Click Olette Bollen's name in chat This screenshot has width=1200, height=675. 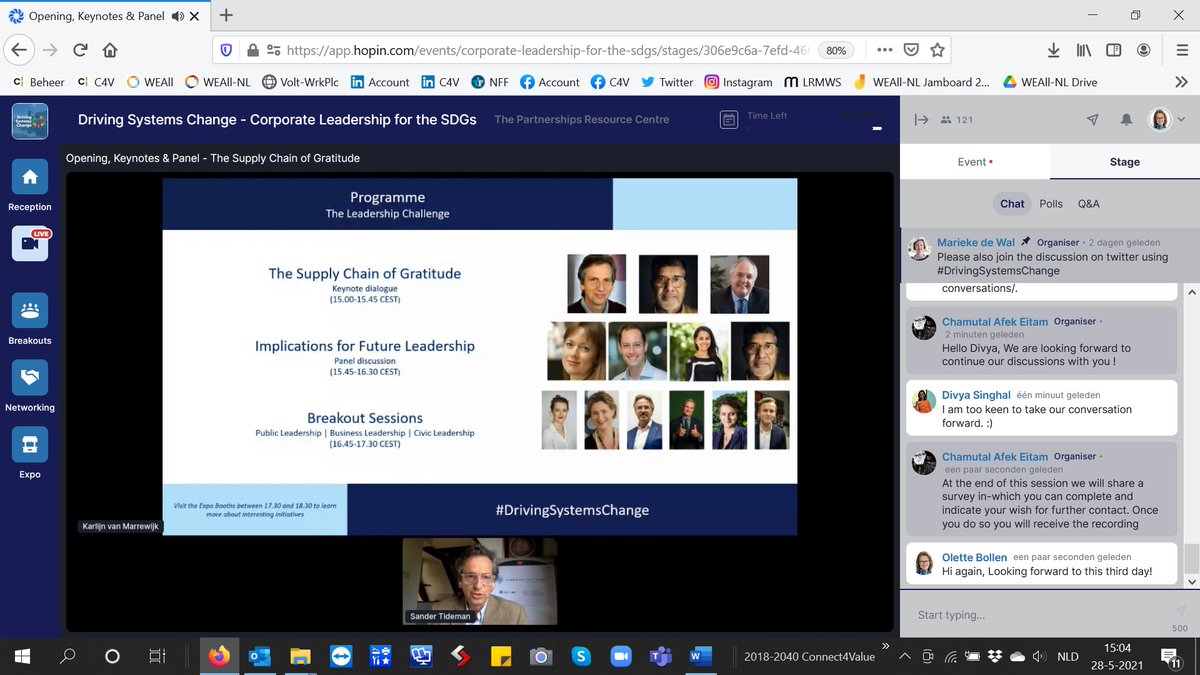pos(974,557)
